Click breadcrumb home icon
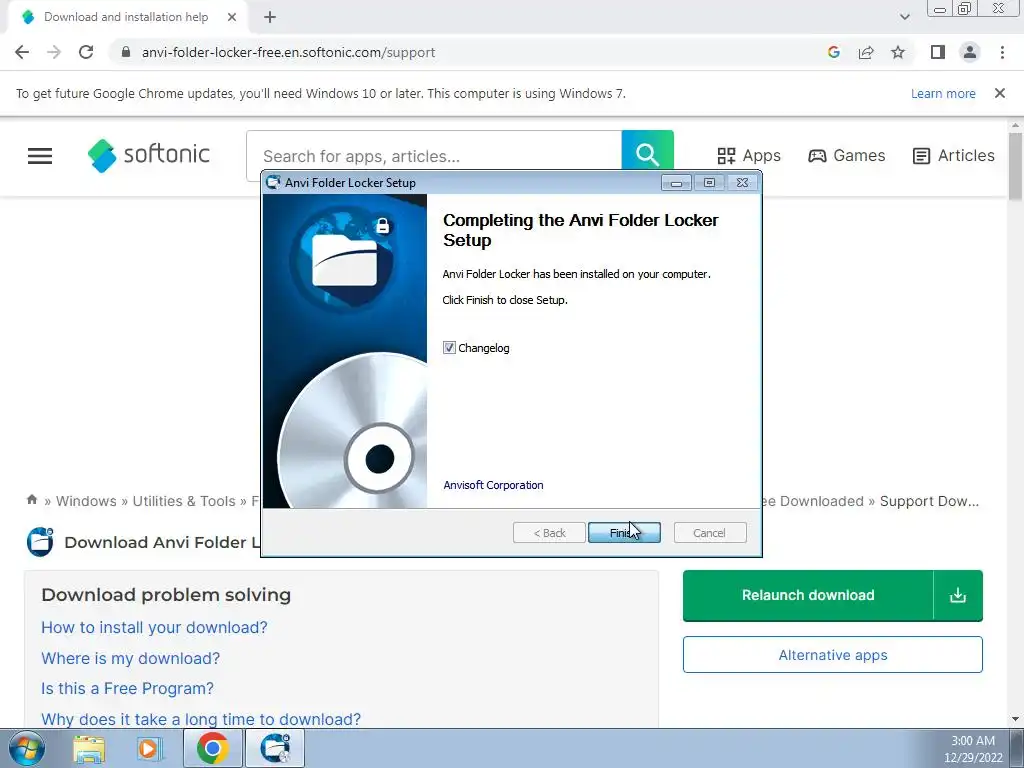Screen dimensions: 1024x768 (32, 500)
